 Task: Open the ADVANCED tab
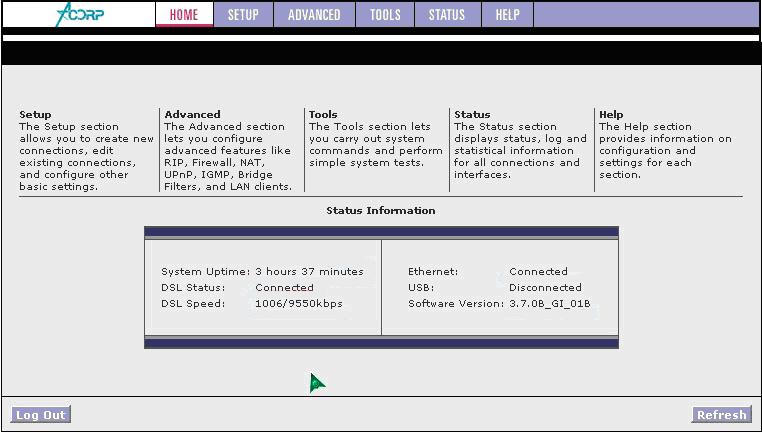click(x=314, y=15)
